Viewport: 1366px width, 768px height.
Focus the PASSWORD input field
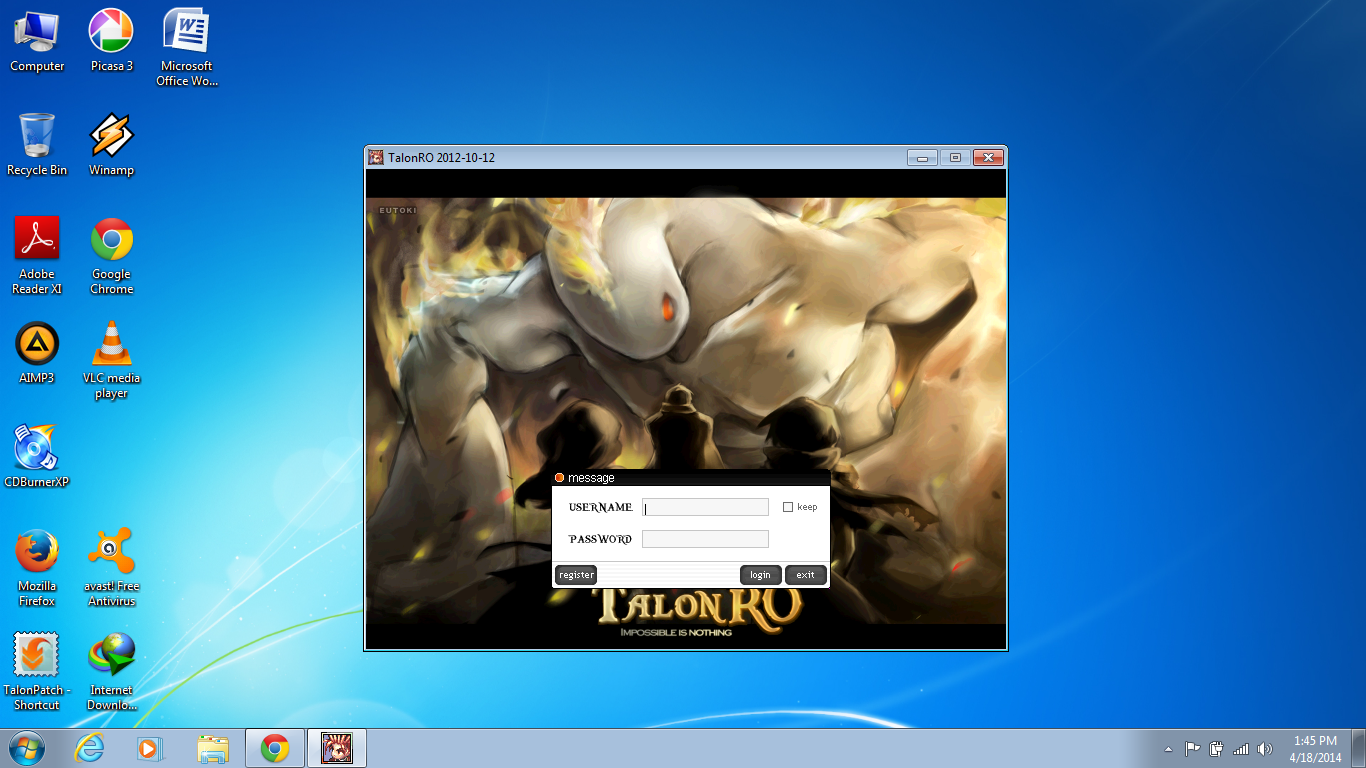point(705,539)
